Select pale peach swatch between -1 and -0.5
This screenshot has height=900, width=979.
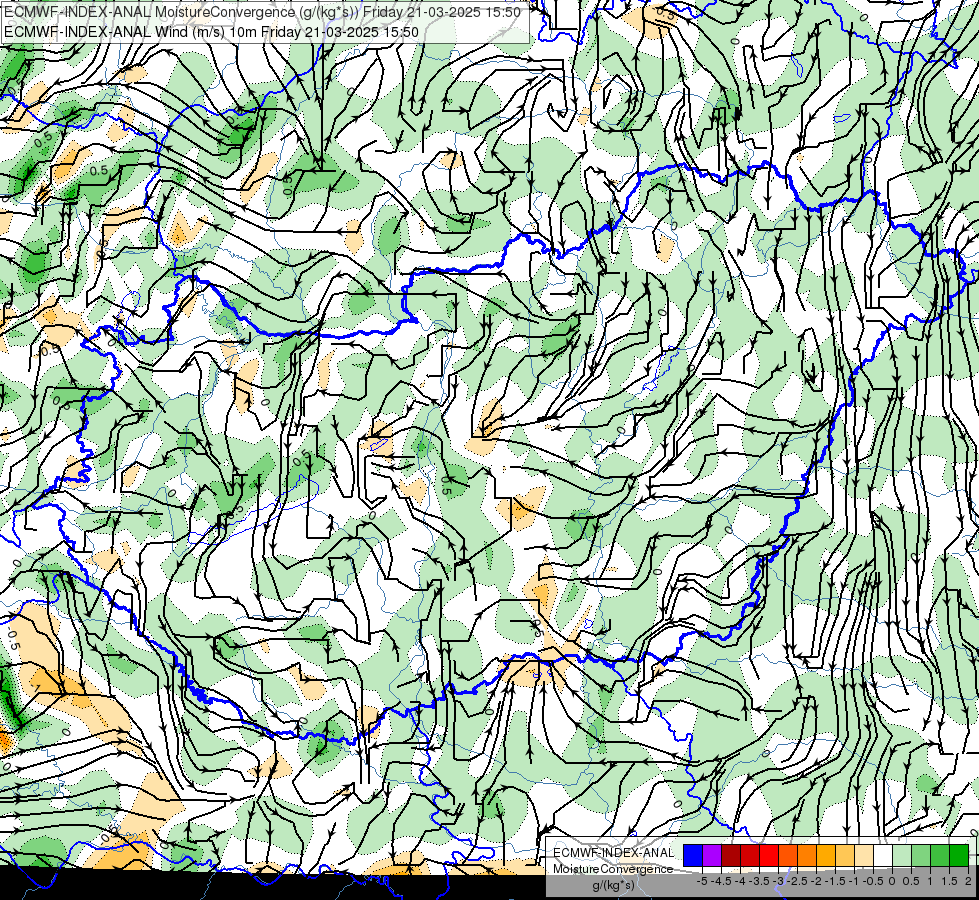(x=864, y=855)
